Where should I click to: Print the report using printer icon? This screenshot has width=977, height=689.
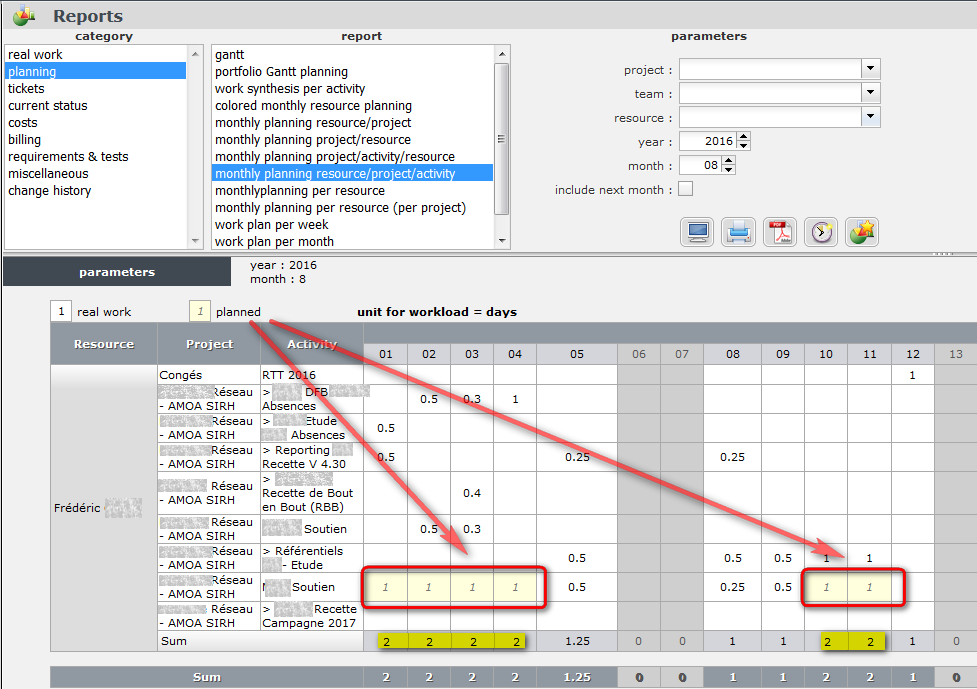[738, 232]
